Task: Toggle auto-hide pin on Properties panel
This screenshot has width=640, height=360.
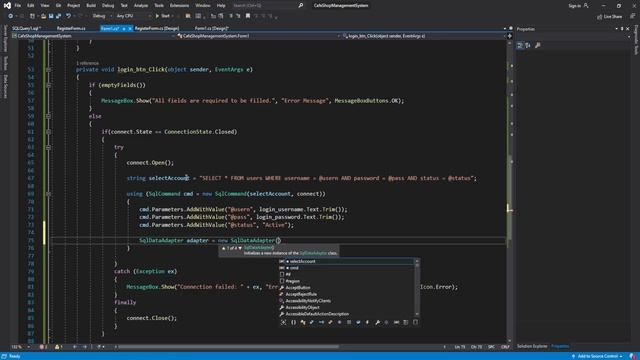Action: (622, 29)
